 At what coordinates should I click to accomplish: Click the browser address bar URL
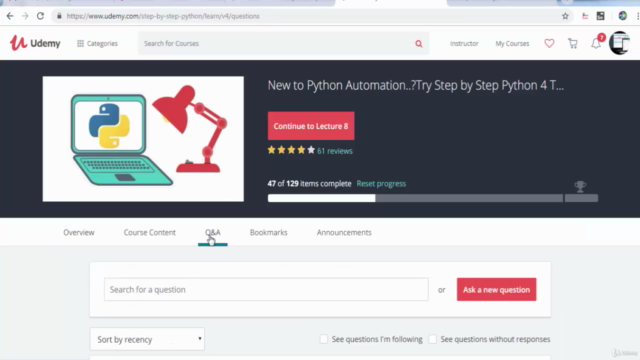pos(163,16)
